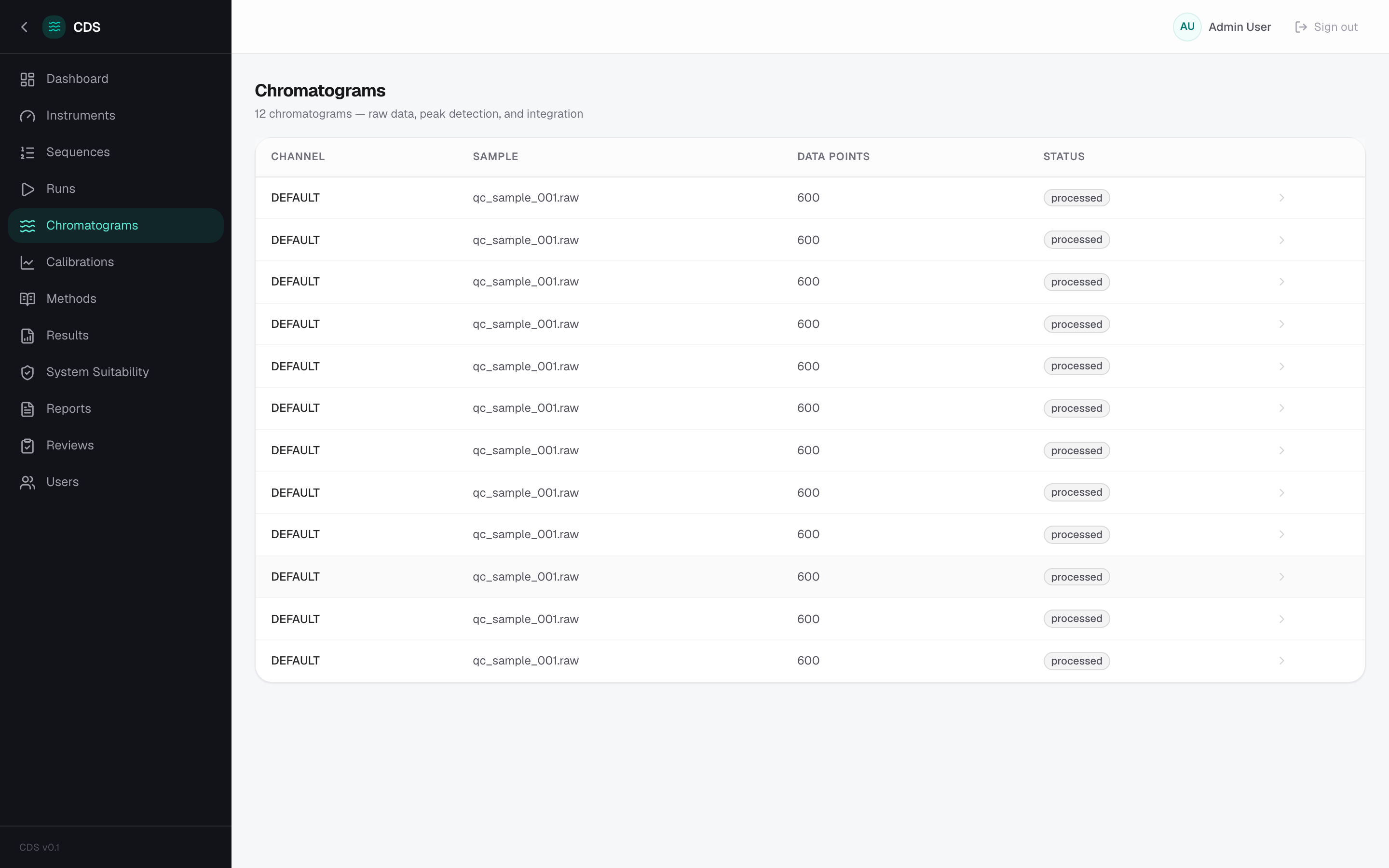The height and width of the screenshot is (868, 1389).
Task: Click the Dashboard grid icon in sidebar
Action: pos(27,79)
